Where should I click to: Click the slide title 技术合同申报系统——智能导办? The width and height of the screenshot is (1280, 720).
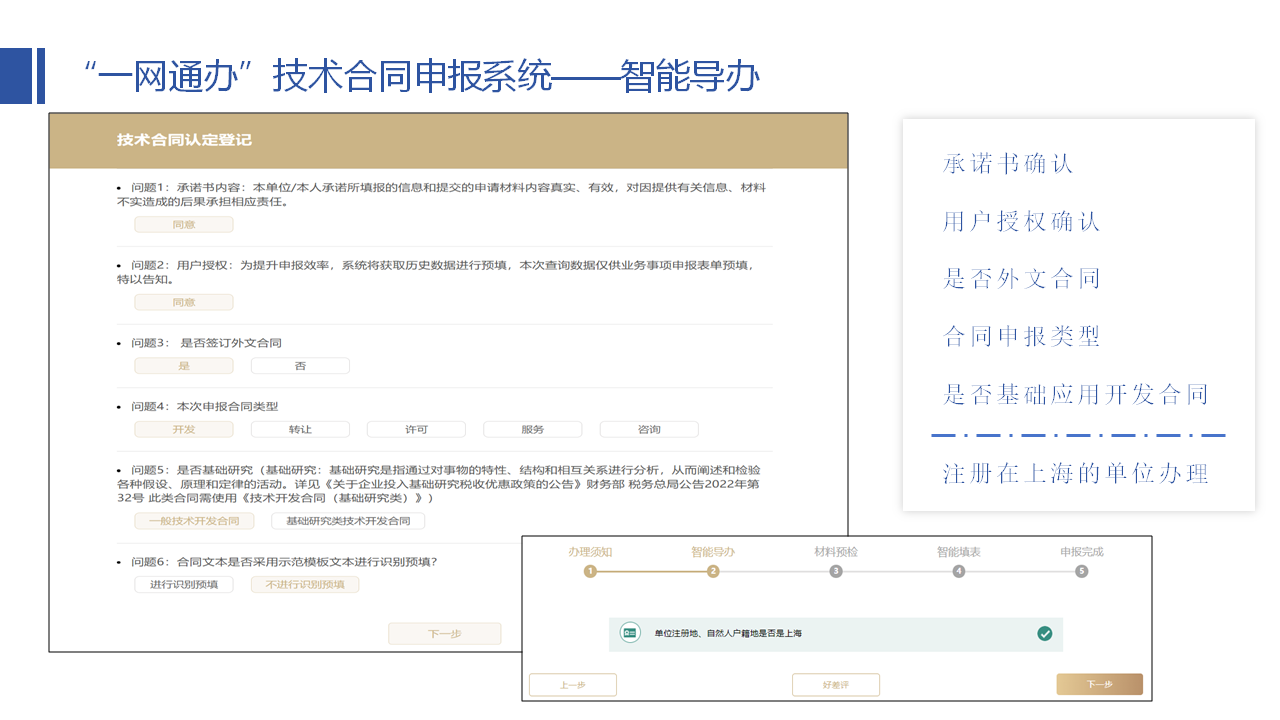point(516,77)
